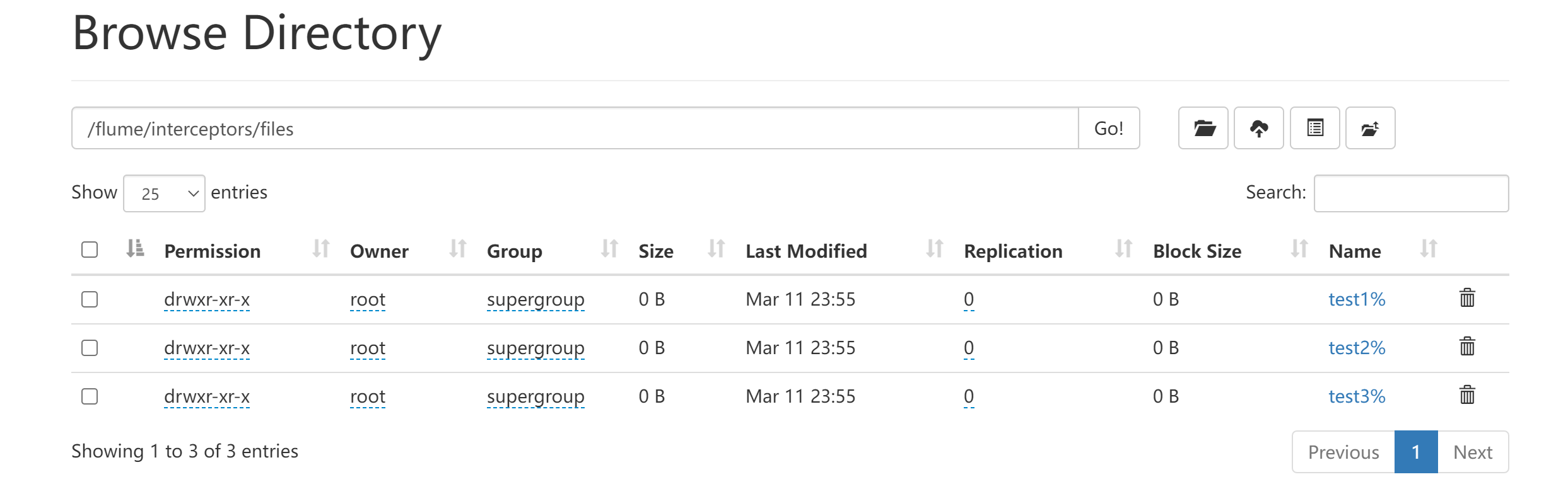Click the parent directory folder icon
This screenshot has width=1568, height=489.
[x=1370, y=128]
